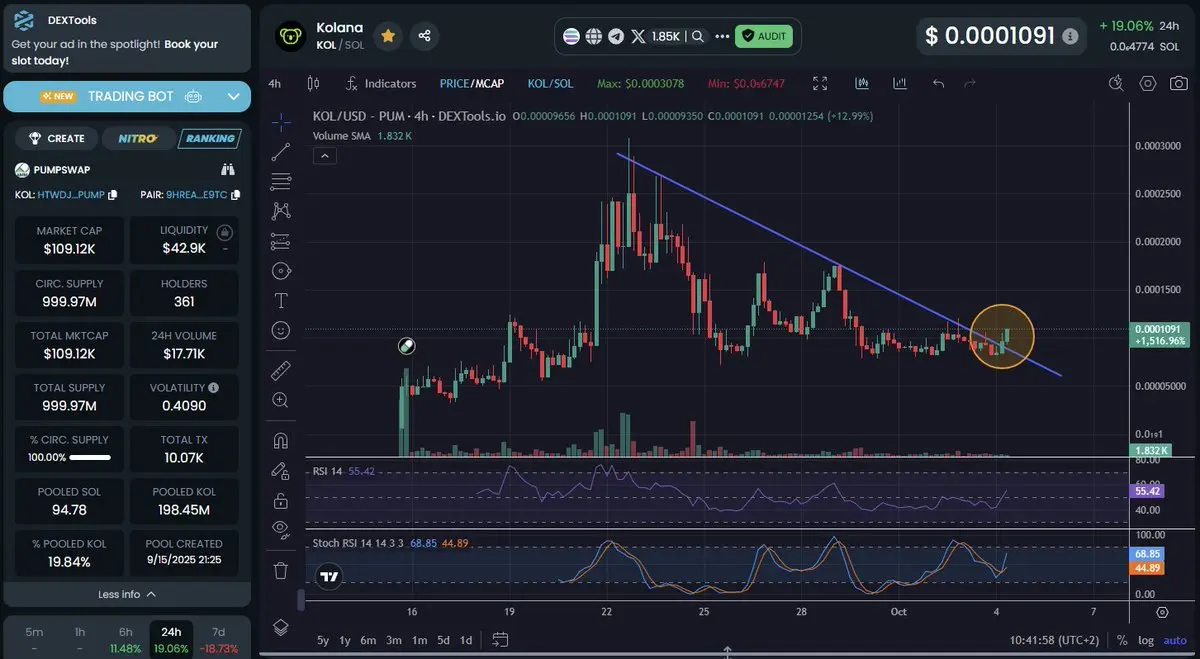Show price info icon beside $0.0001091

click(1071, 36)
